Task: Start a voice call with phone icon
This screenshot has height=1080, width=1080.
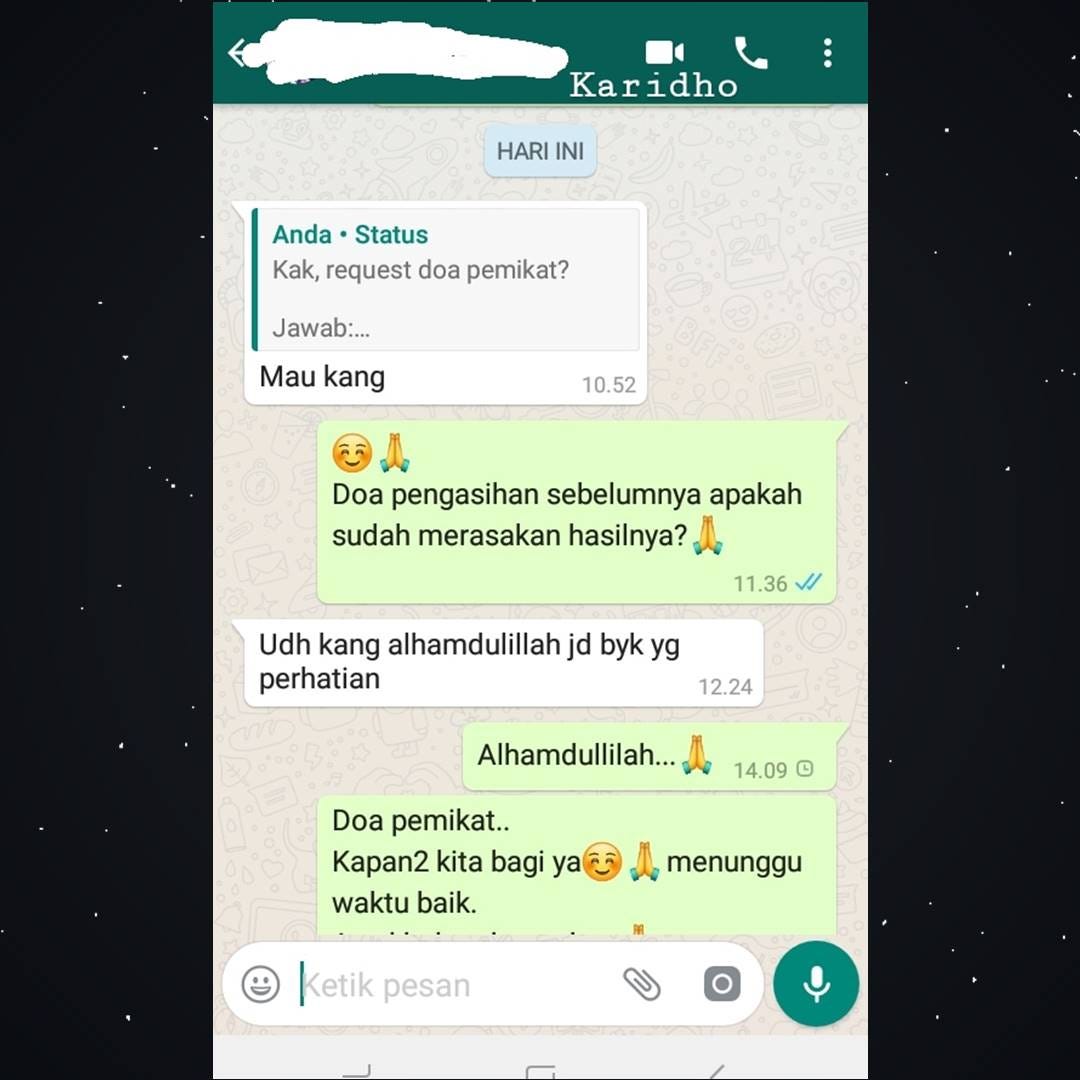Action: [751, 53]
